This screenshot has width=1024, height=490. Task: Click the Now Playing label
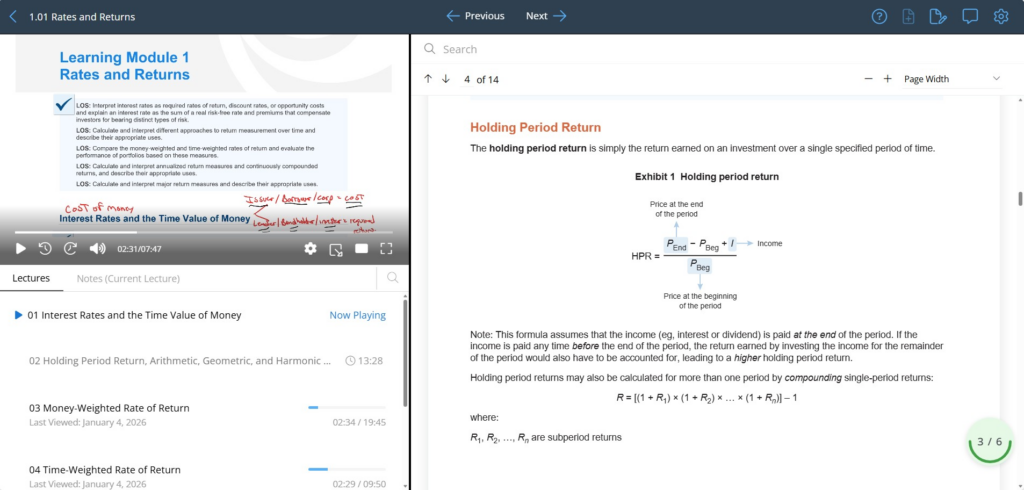[357, 316]
